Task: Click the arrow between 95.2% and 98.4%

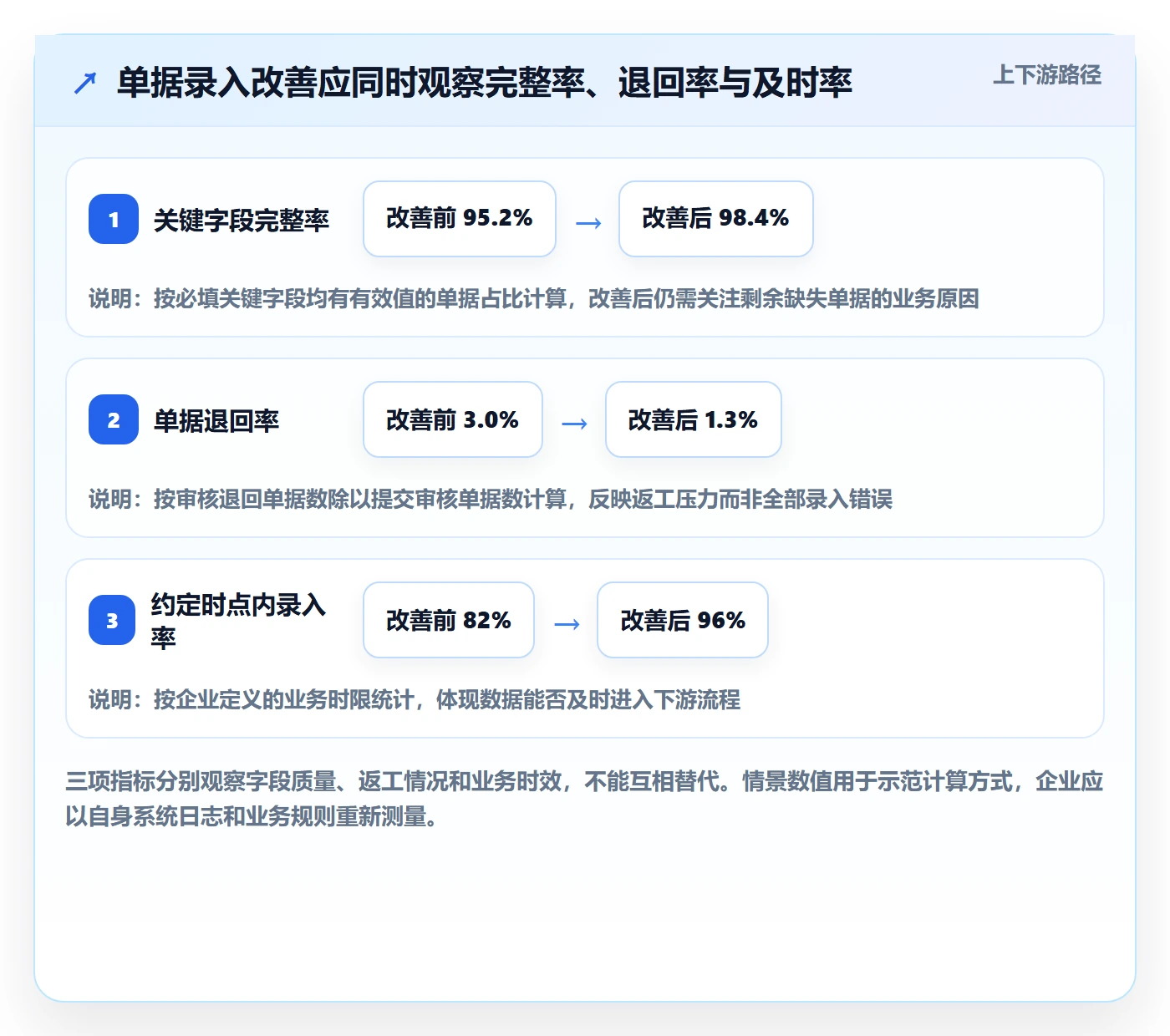Action: tap(588, 222)
